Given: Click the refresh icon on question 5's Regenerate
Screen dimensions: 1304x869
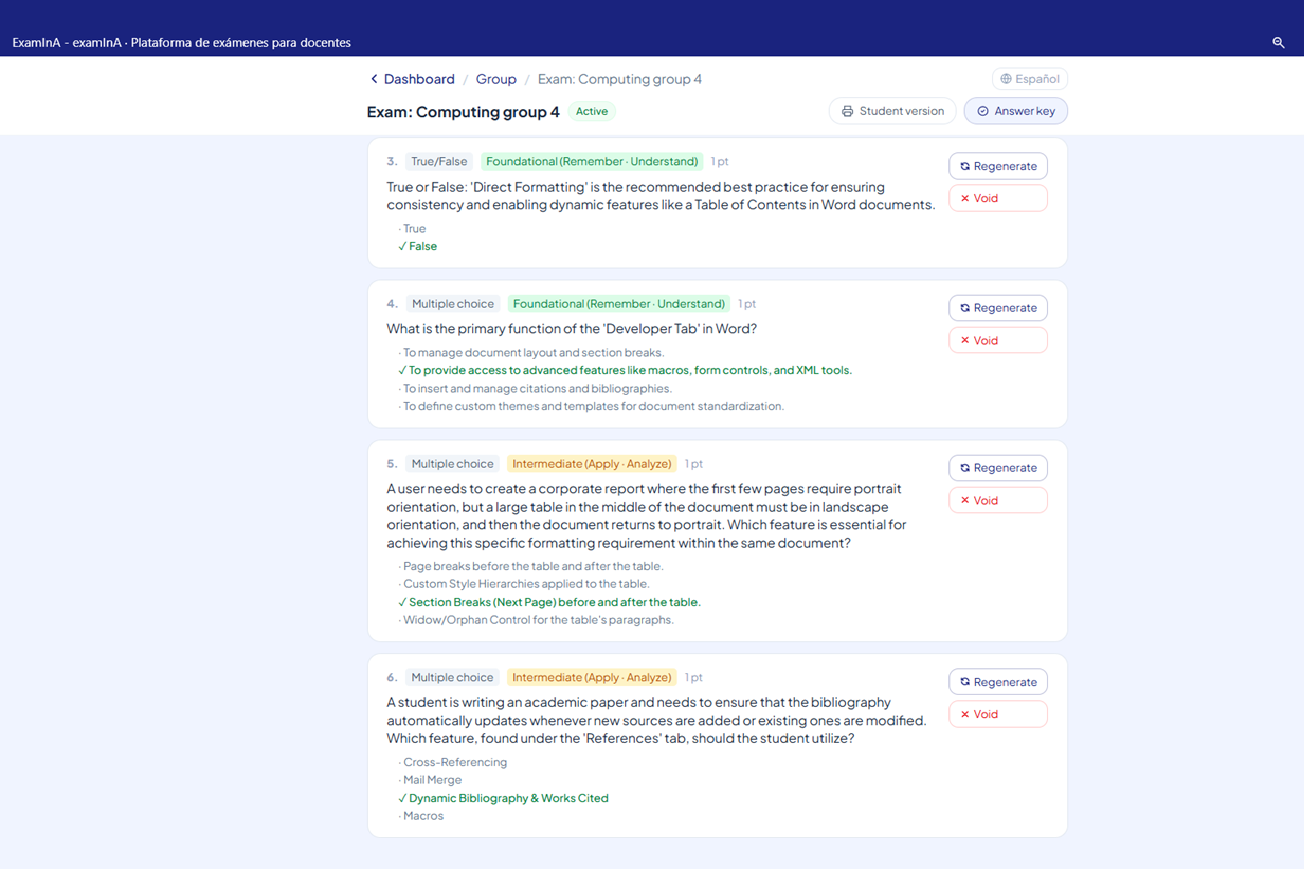Looking at the screenshot, I should click(965, 468).
